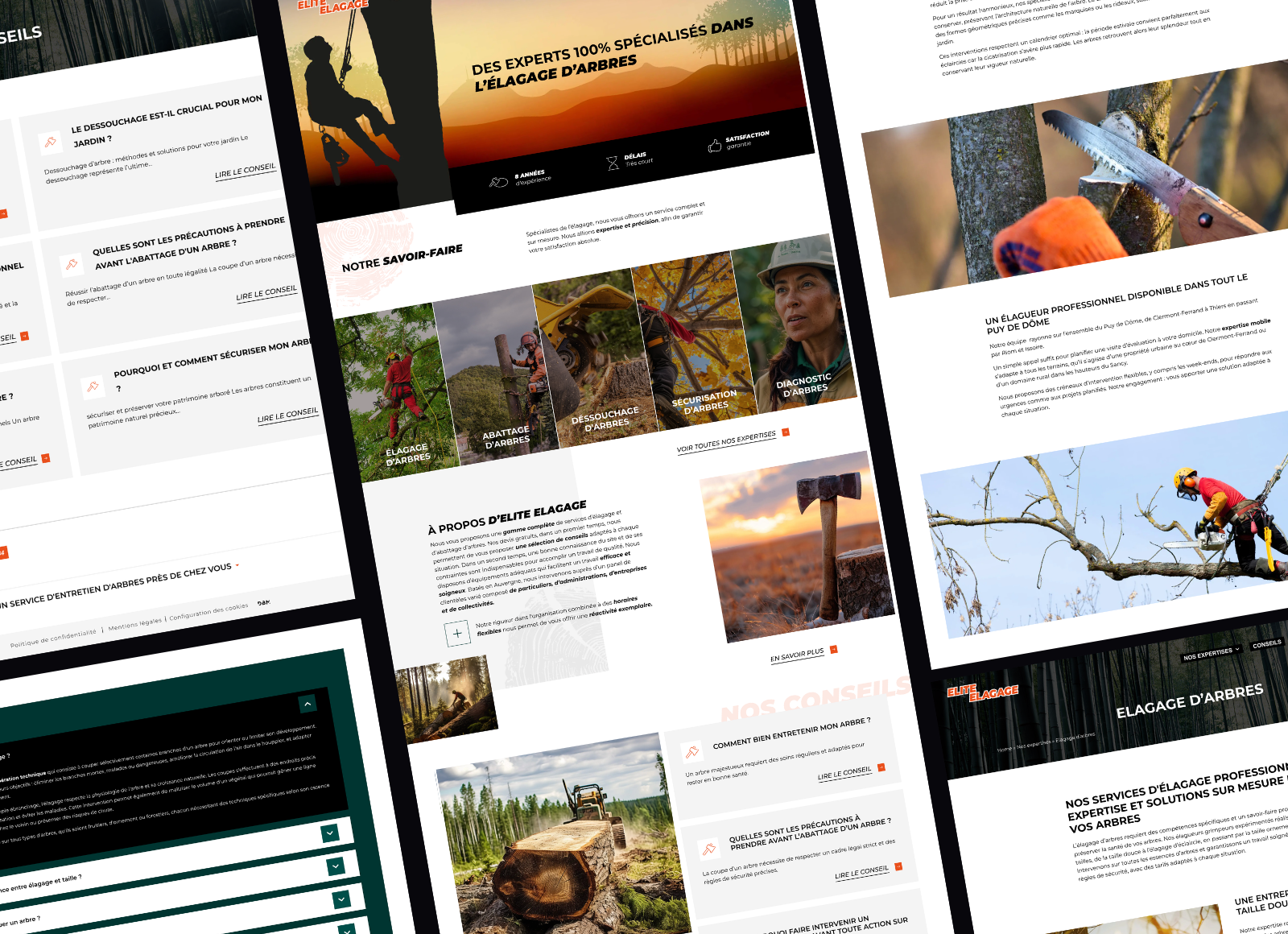The image size is (1288, 934).
Task: Expand the FAQ row just below the open answer
Action: click(x=330, y=833)
